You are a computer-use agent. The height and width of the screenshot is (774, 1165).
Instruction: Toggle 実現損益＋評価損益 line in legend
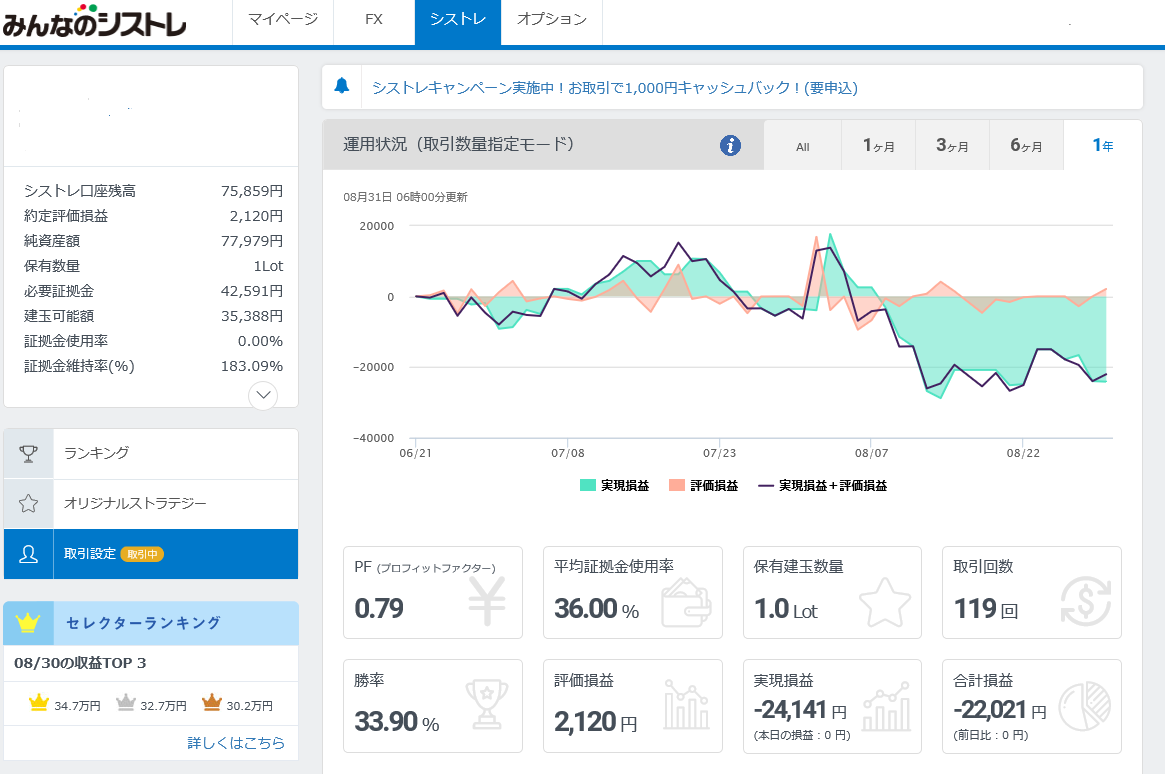[822, 486]
